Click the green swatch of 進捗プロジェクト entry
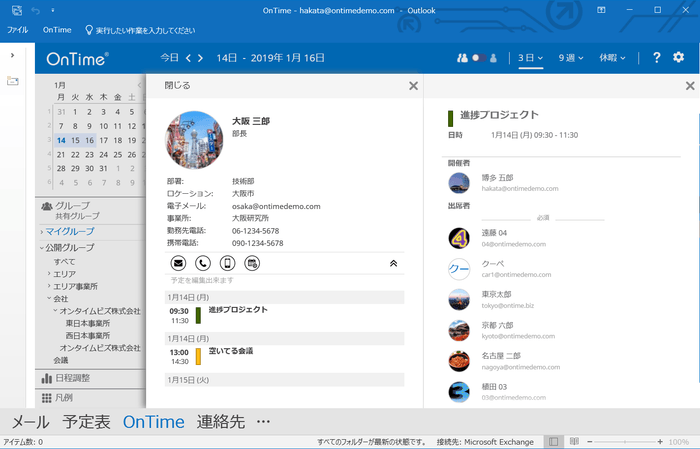 pyautogui.click(x=198, y=315)
